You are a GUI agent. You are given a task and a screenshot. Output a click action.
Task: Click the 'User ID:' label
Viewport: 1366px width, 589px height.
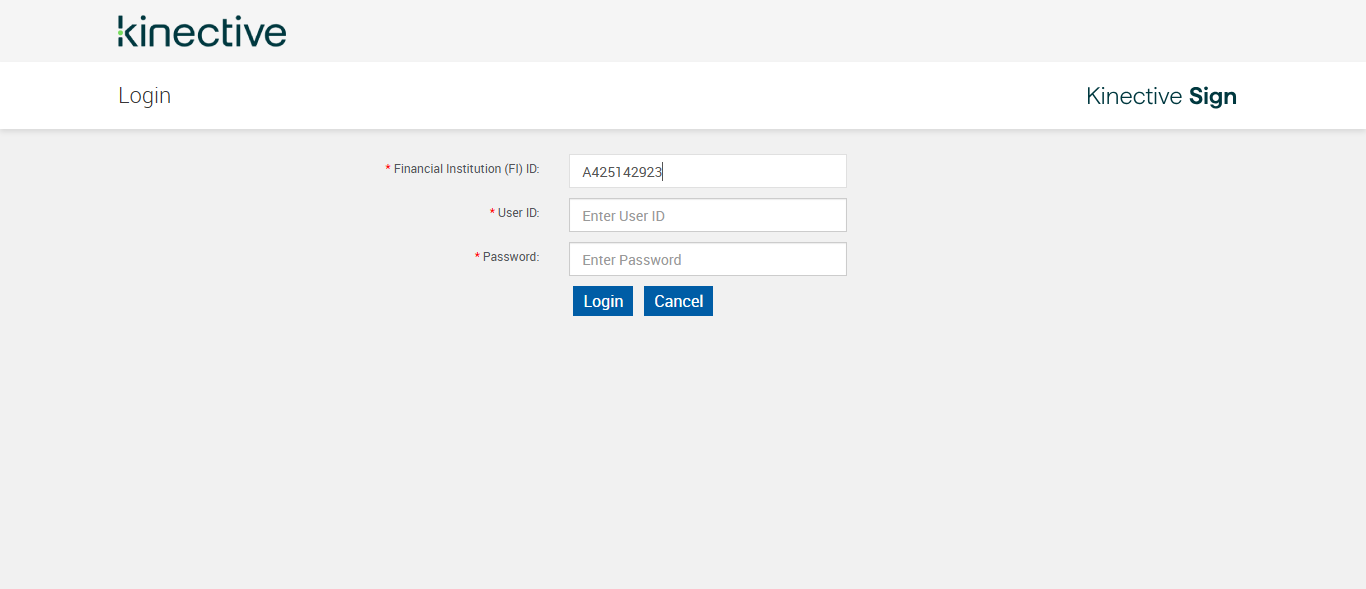[x=518, y=213]
